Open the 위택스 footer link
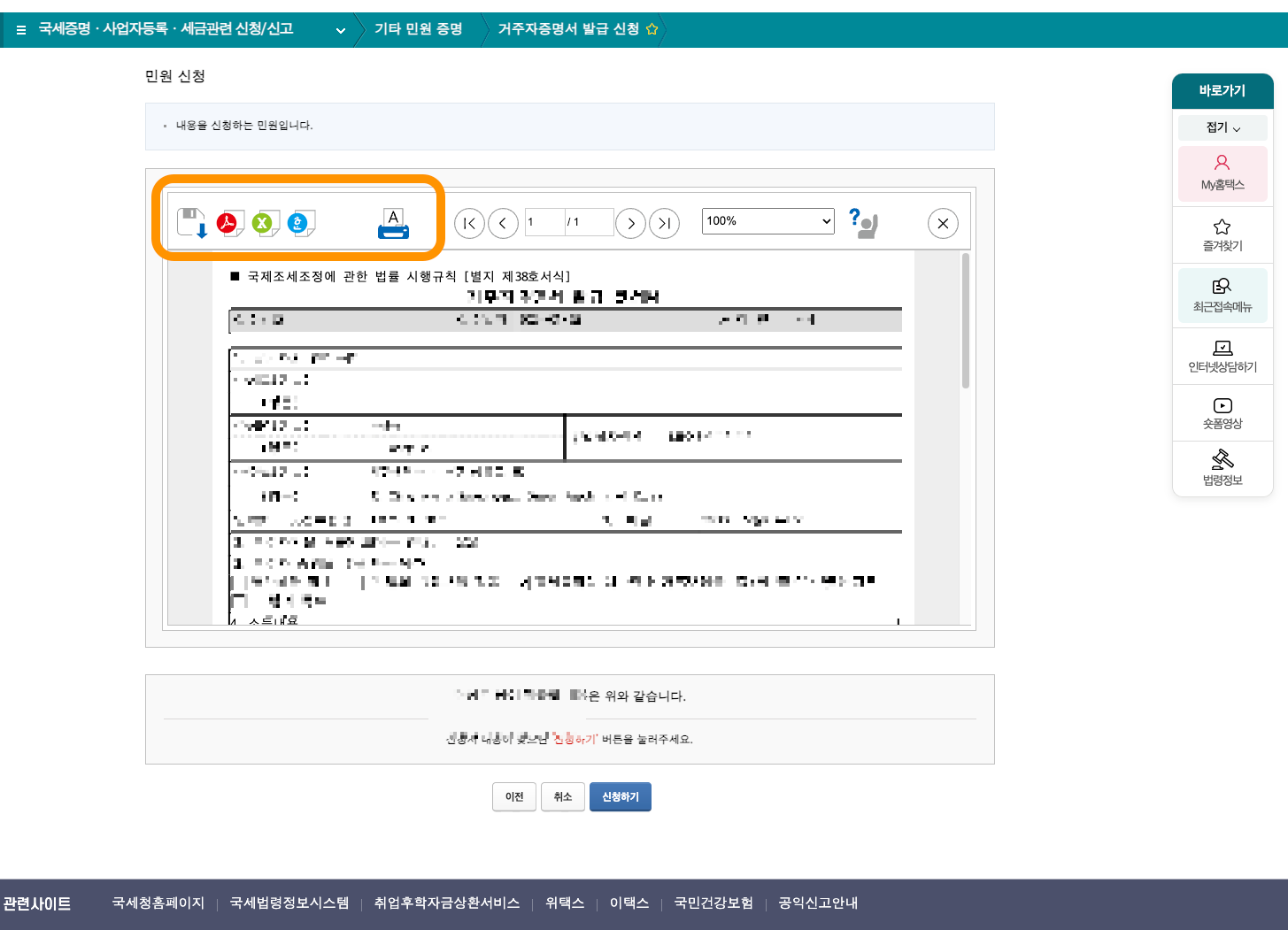 [x=565, y=903]
